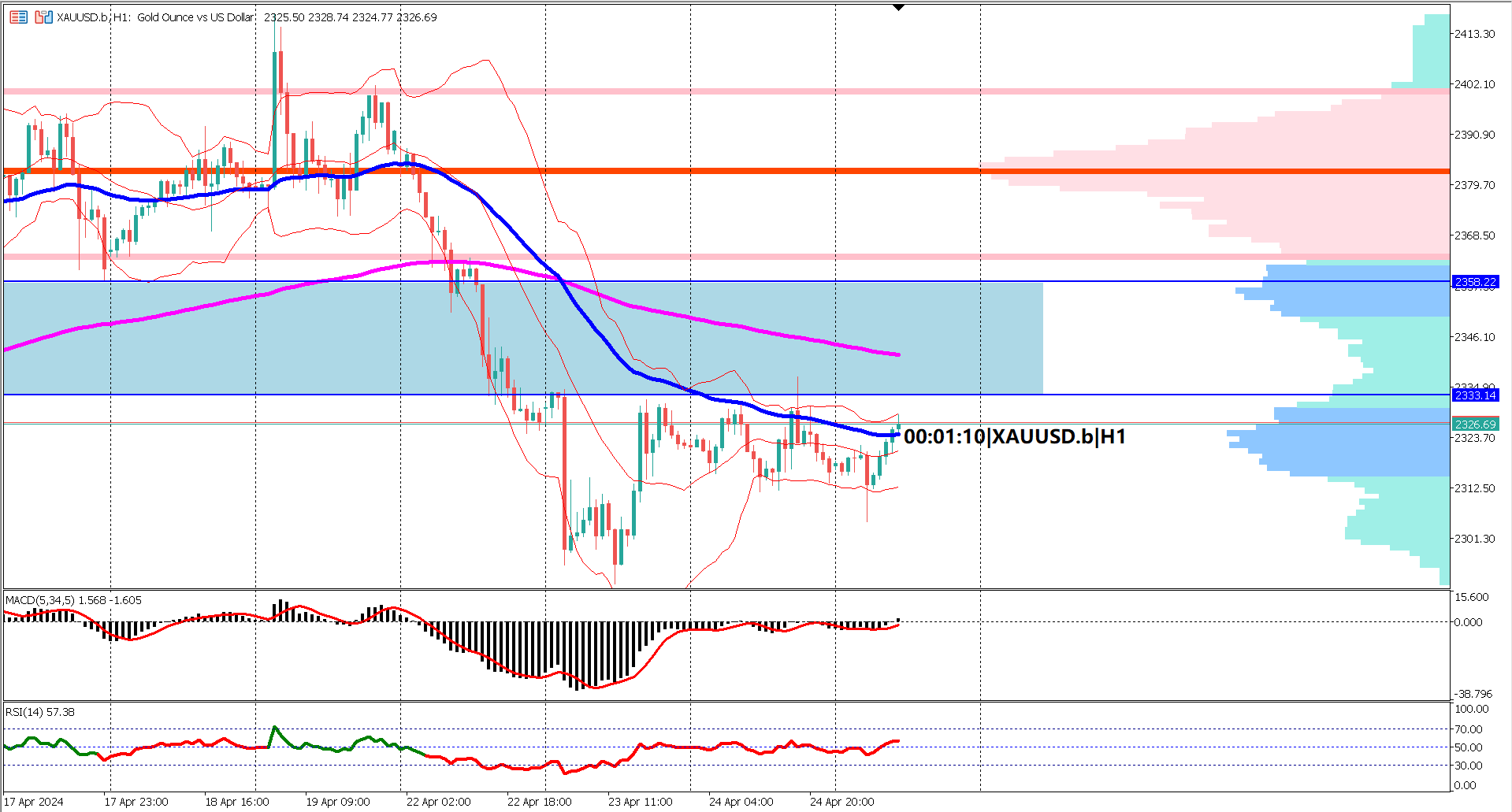Click the 17 Apr 2024 date label
The height and width of the screenshot is (812, 1512).
33,802
